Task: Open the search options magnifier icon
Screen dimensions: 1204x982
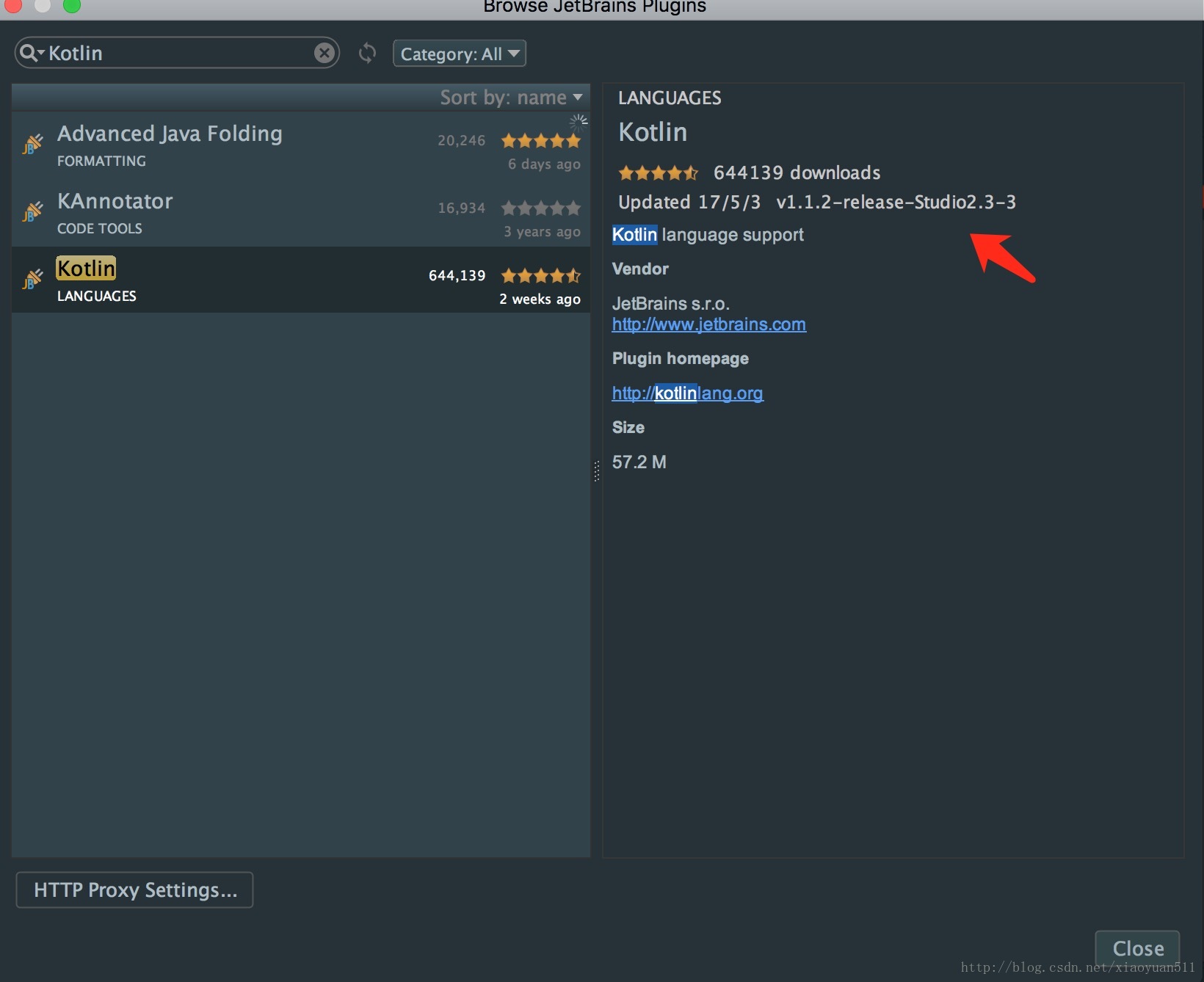Action: click(32, 53)
